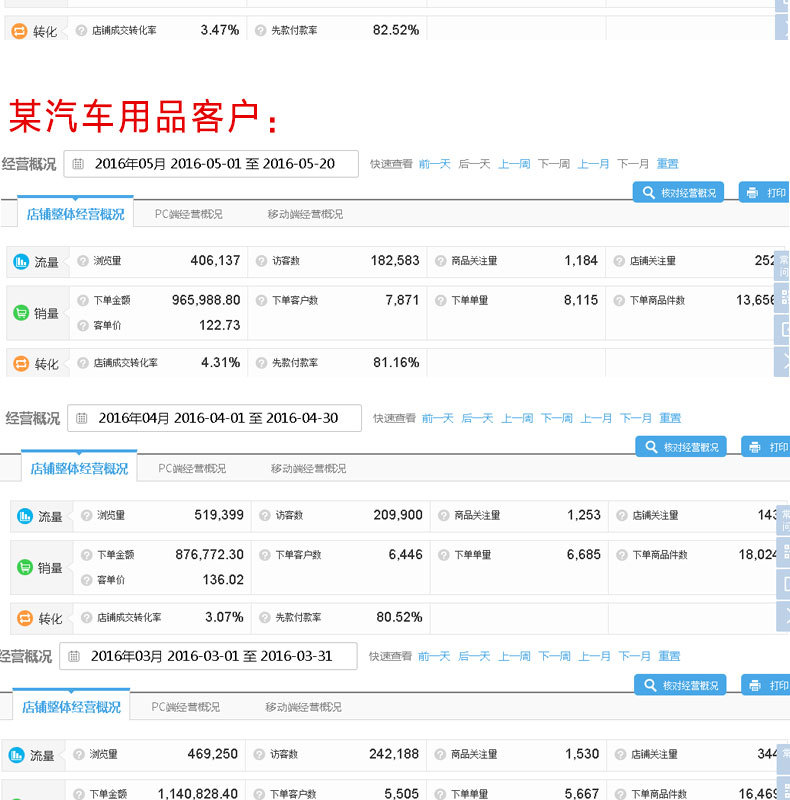The width and height of the screenshot is (790, 800).
Task: Switch to PC端经营概况 tab under 2016年05月 range
Action: pyautogui.click(x=188, y=214)
